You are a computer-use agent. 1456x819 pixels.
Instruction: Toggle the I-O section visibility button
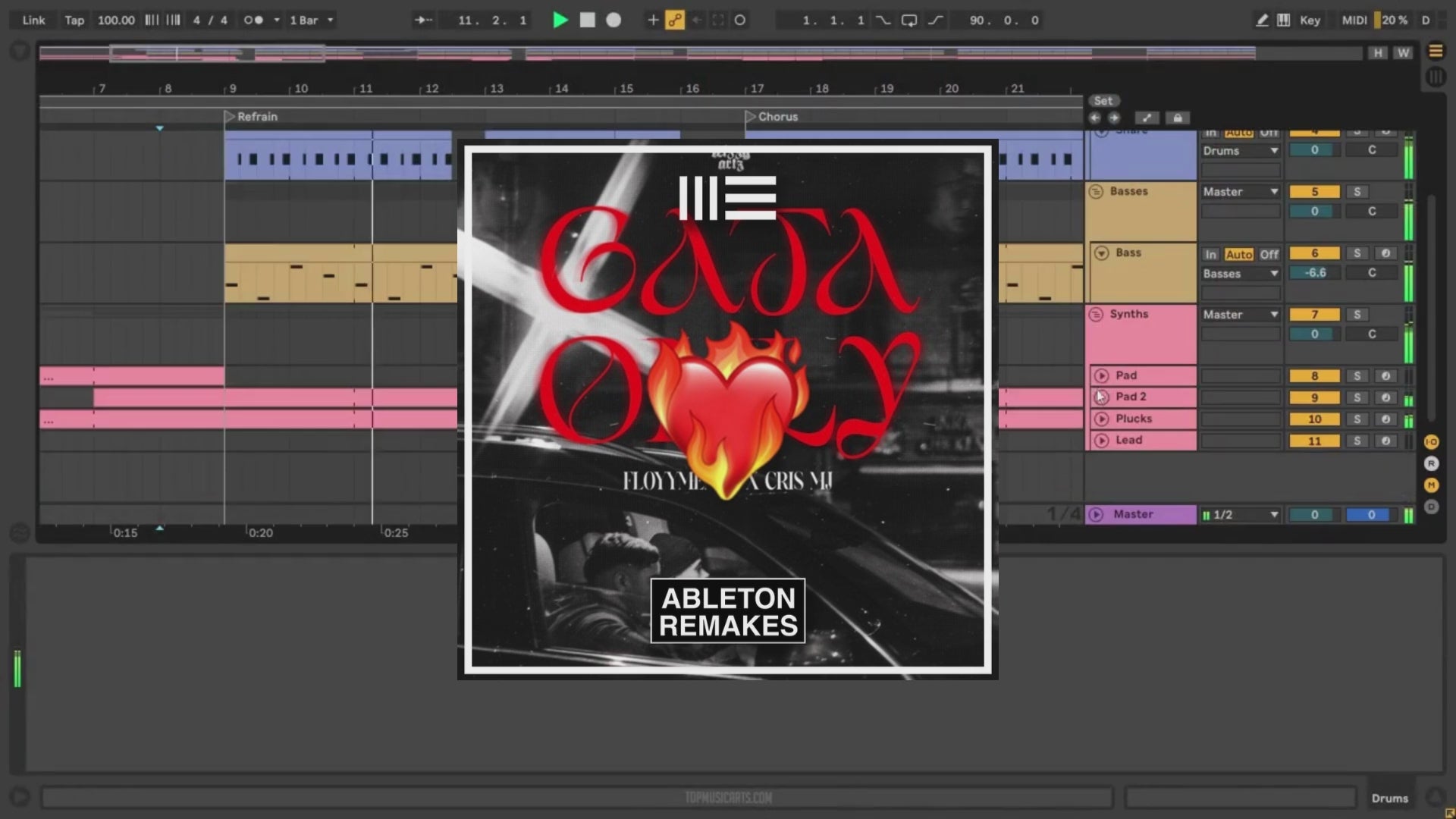(x=1431, y=442)
